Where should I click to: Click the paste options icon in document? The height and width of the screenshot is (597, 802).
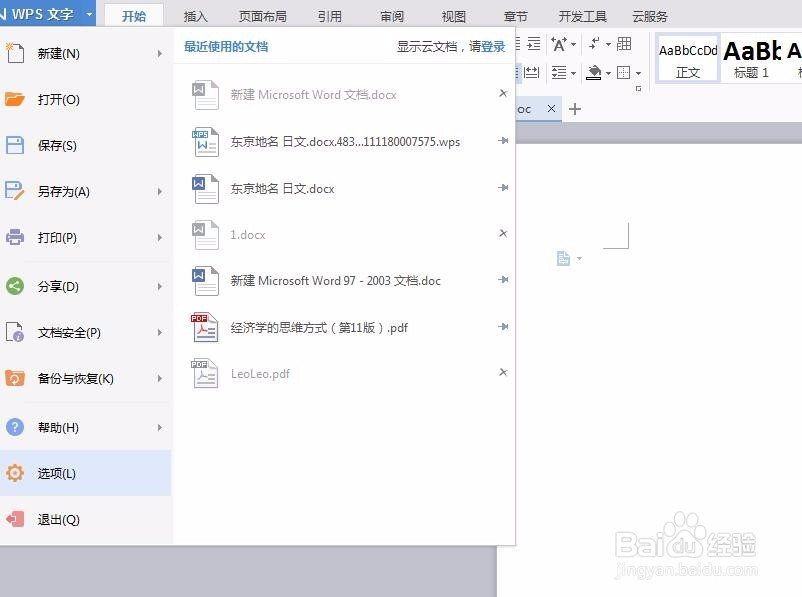[x=564, y=258]
